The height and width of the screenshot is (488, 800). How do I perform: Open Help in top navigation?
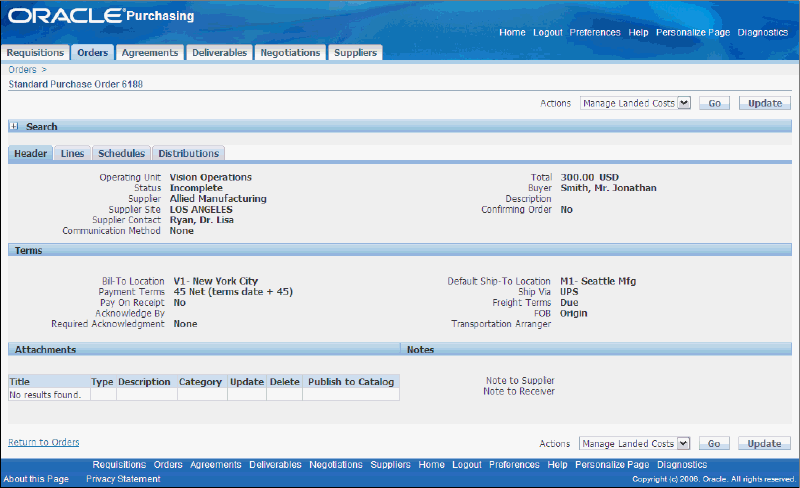(638, 32)
